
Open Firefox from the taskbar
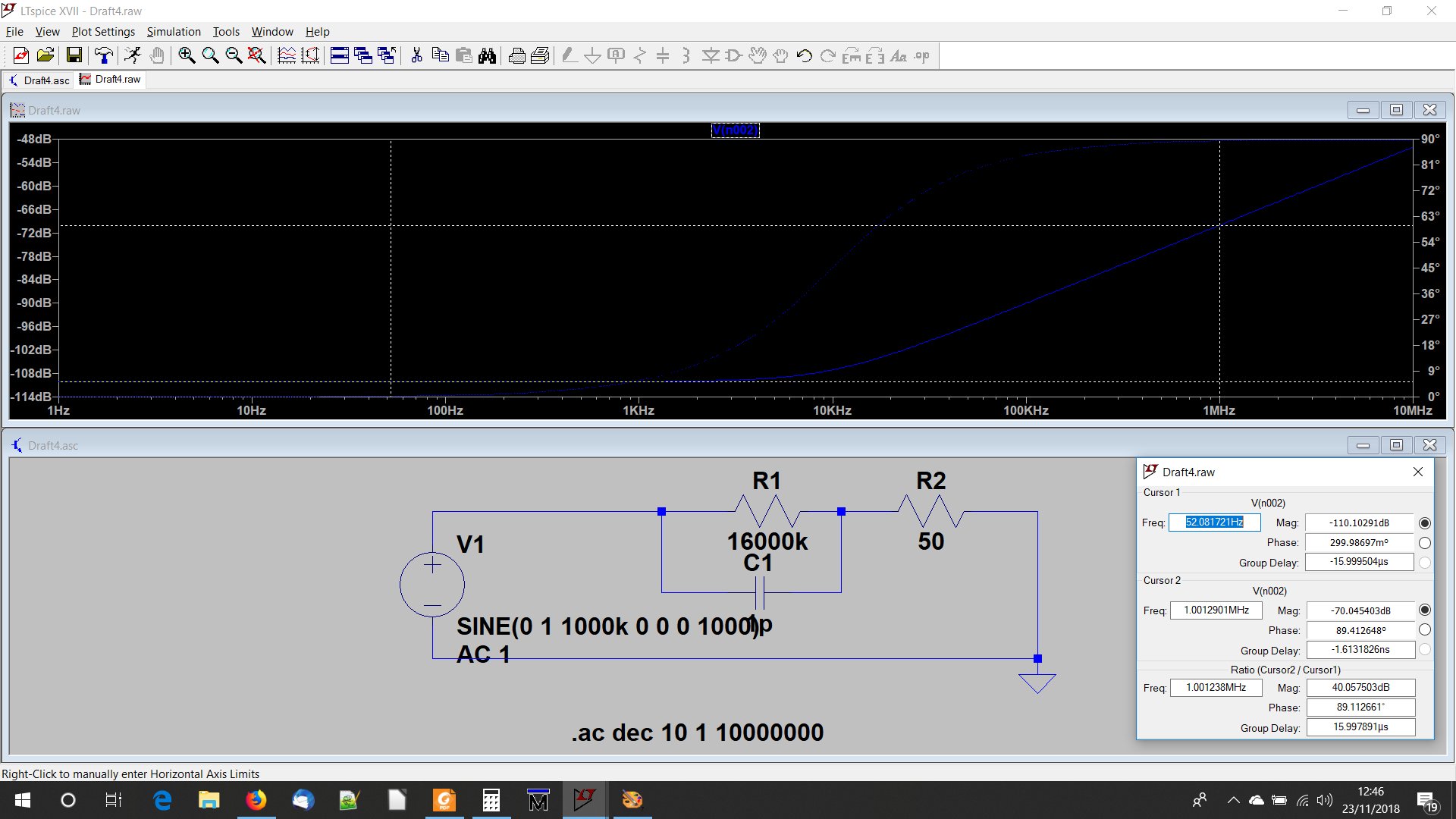click(x=256, y=800)
